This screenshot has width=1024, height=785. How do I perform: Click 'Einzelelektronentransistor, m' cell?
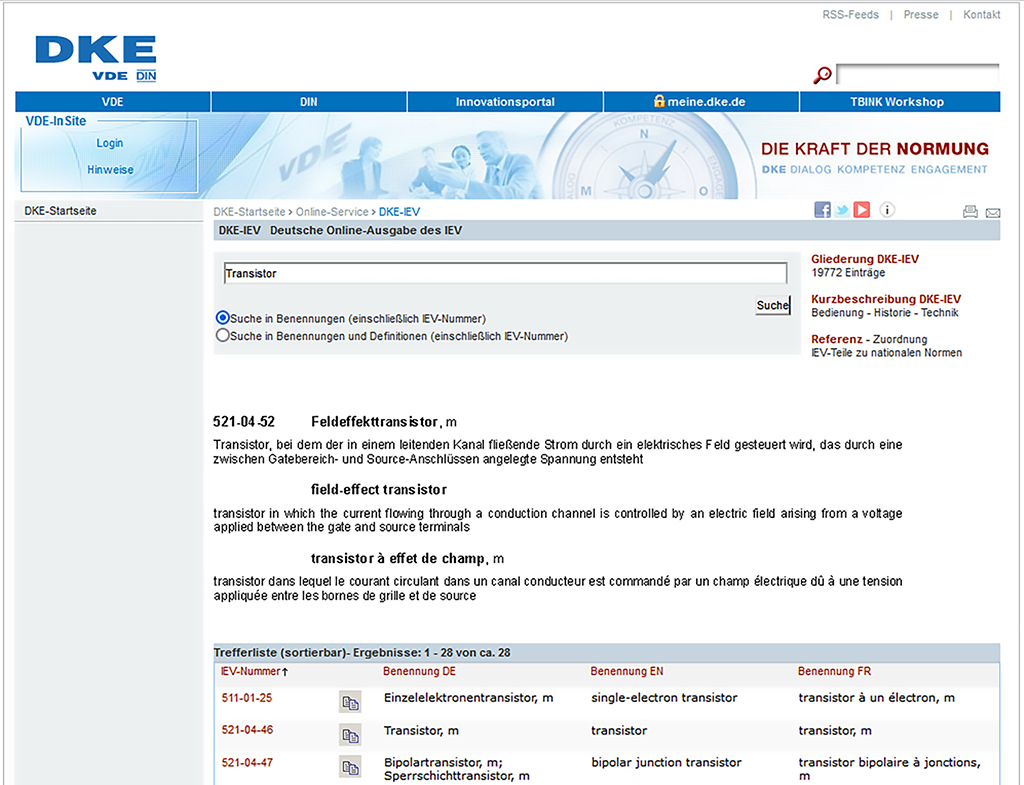468,697
